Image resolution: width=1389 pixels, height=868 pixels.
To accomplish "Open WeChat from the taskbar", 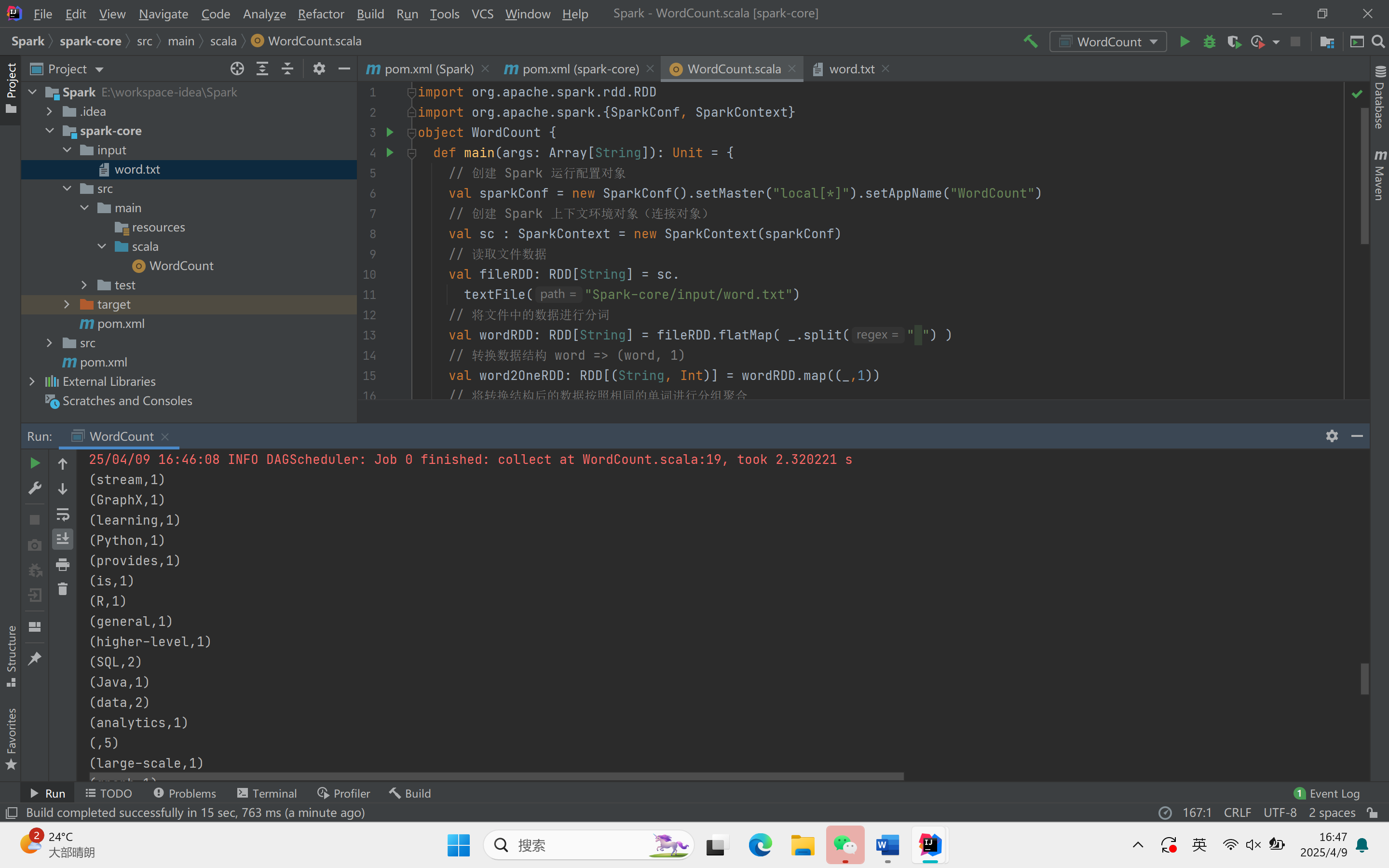I will [845, 844].
